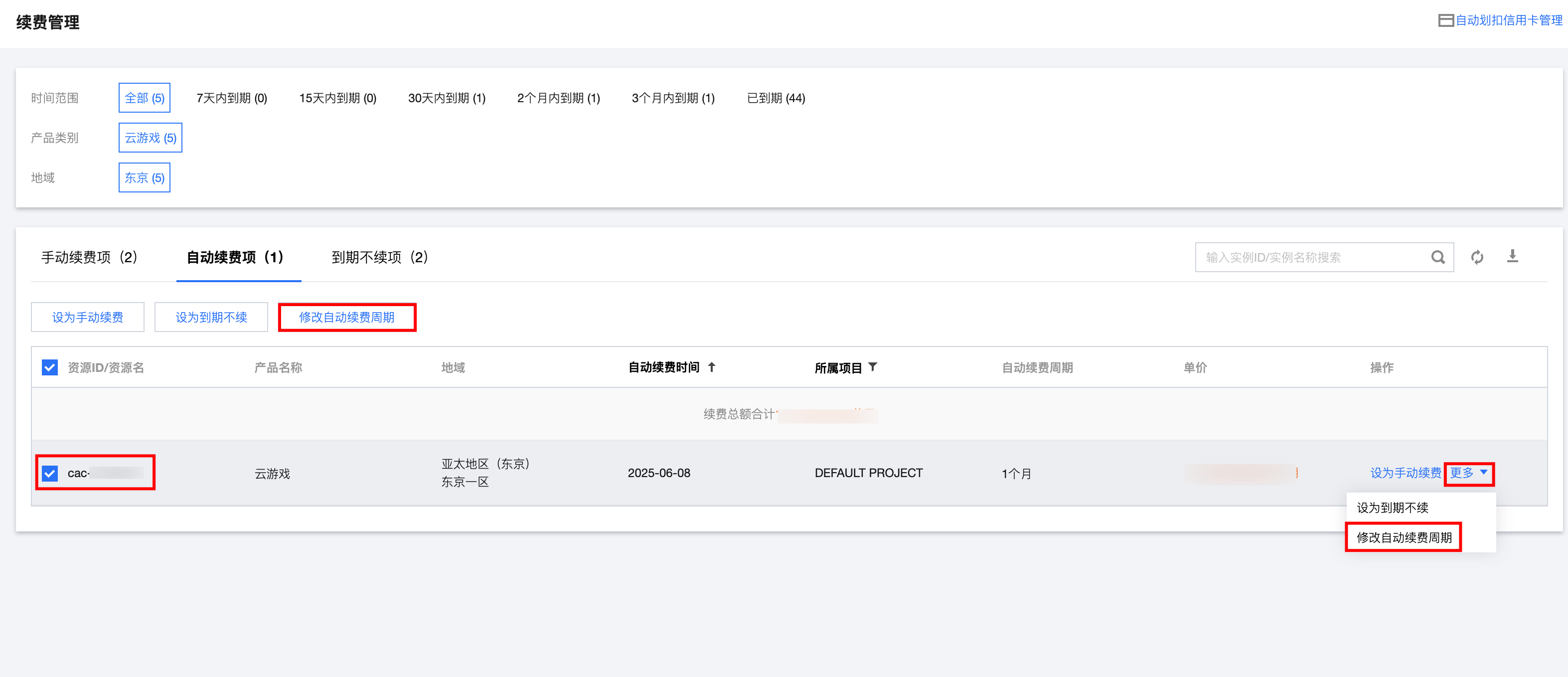This screenshot has height=677, width=1568.
Task: Click the download export icon
Action: coord(1512,256)
